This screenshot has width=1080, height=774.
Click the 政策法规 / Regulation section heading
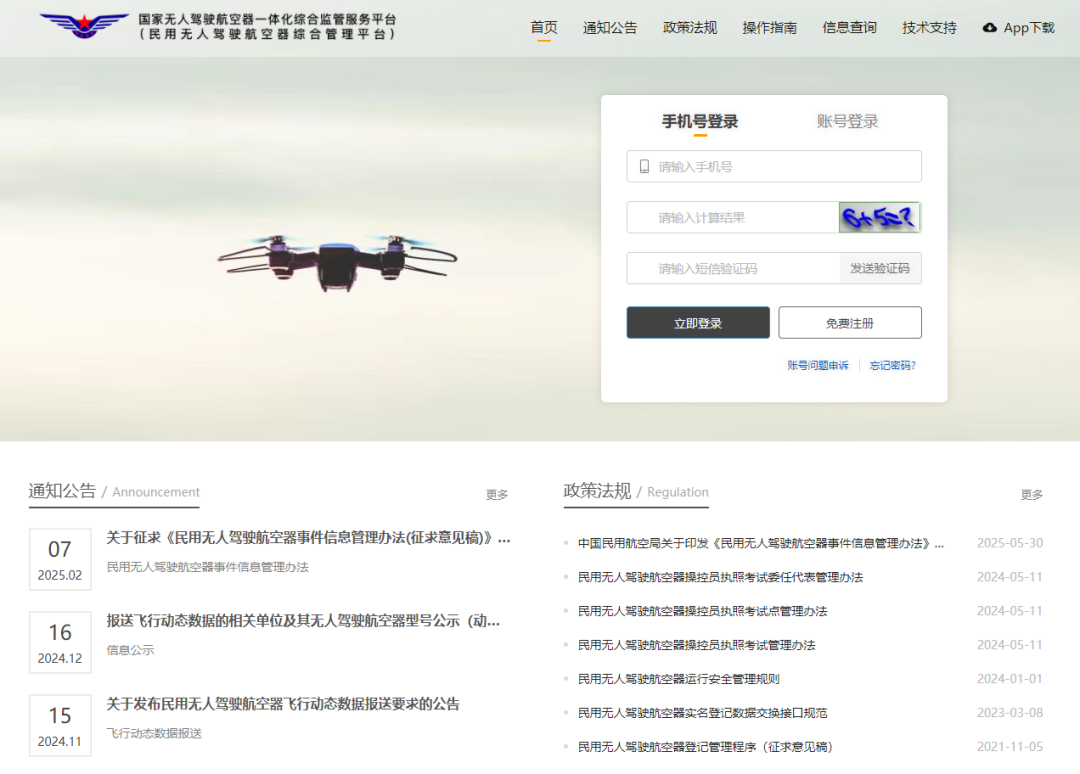[636, 492]
